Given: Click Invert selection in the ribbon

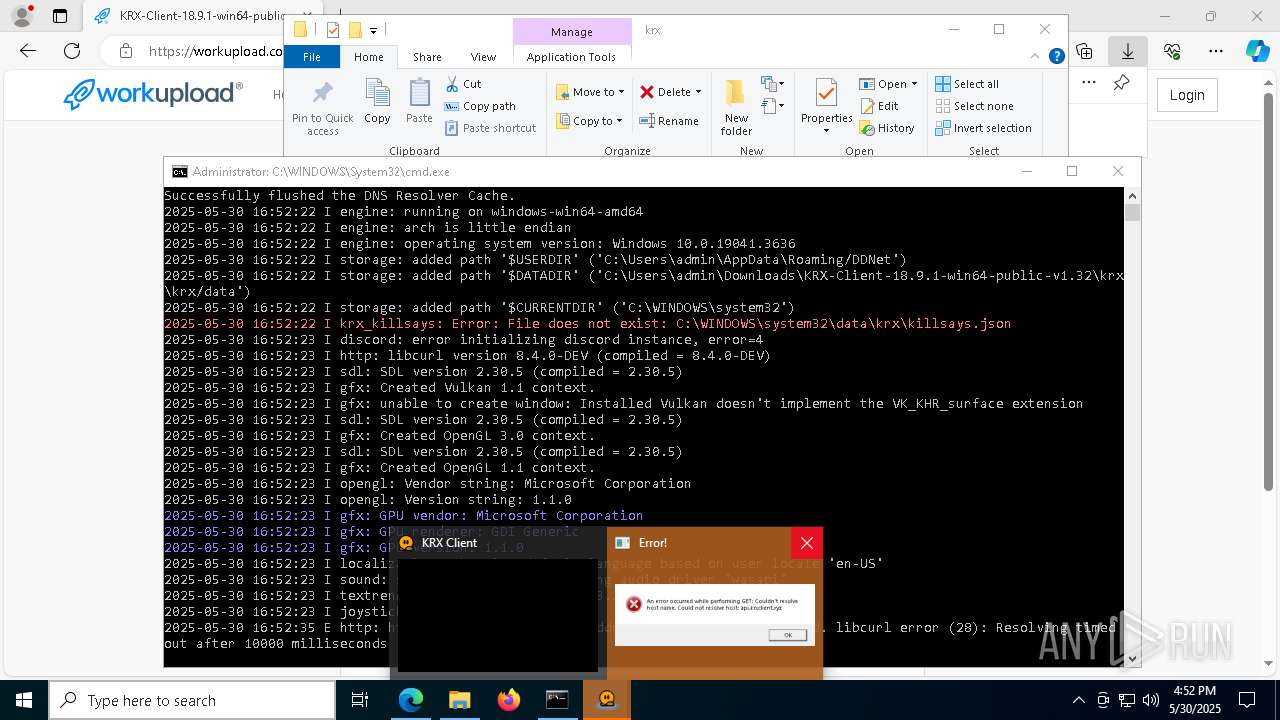Looking at the screenshot, I should pyautogui.click(x=983, y=128).
